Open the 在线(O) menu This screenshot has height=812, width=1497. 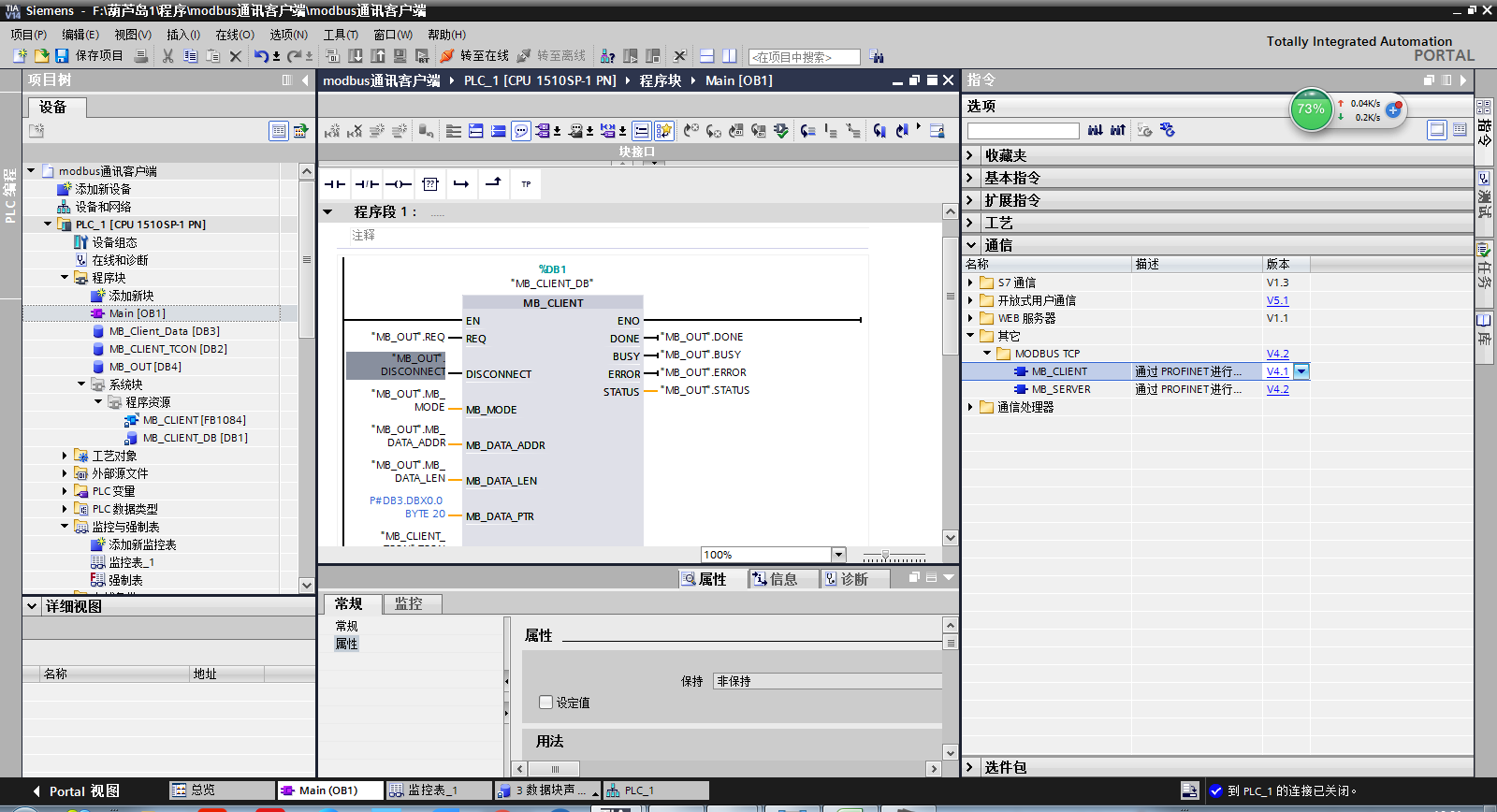[235, 35]
